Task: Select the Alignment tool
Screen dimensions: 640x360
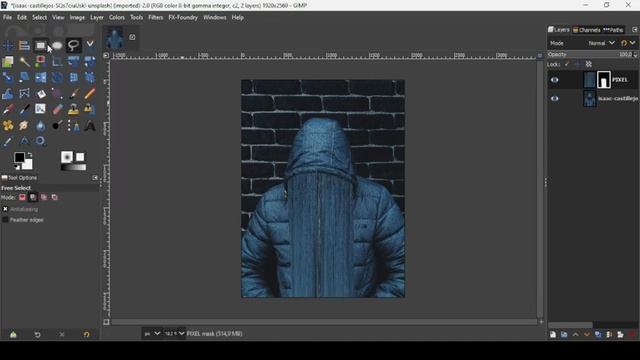Action: tap(24, 45)
